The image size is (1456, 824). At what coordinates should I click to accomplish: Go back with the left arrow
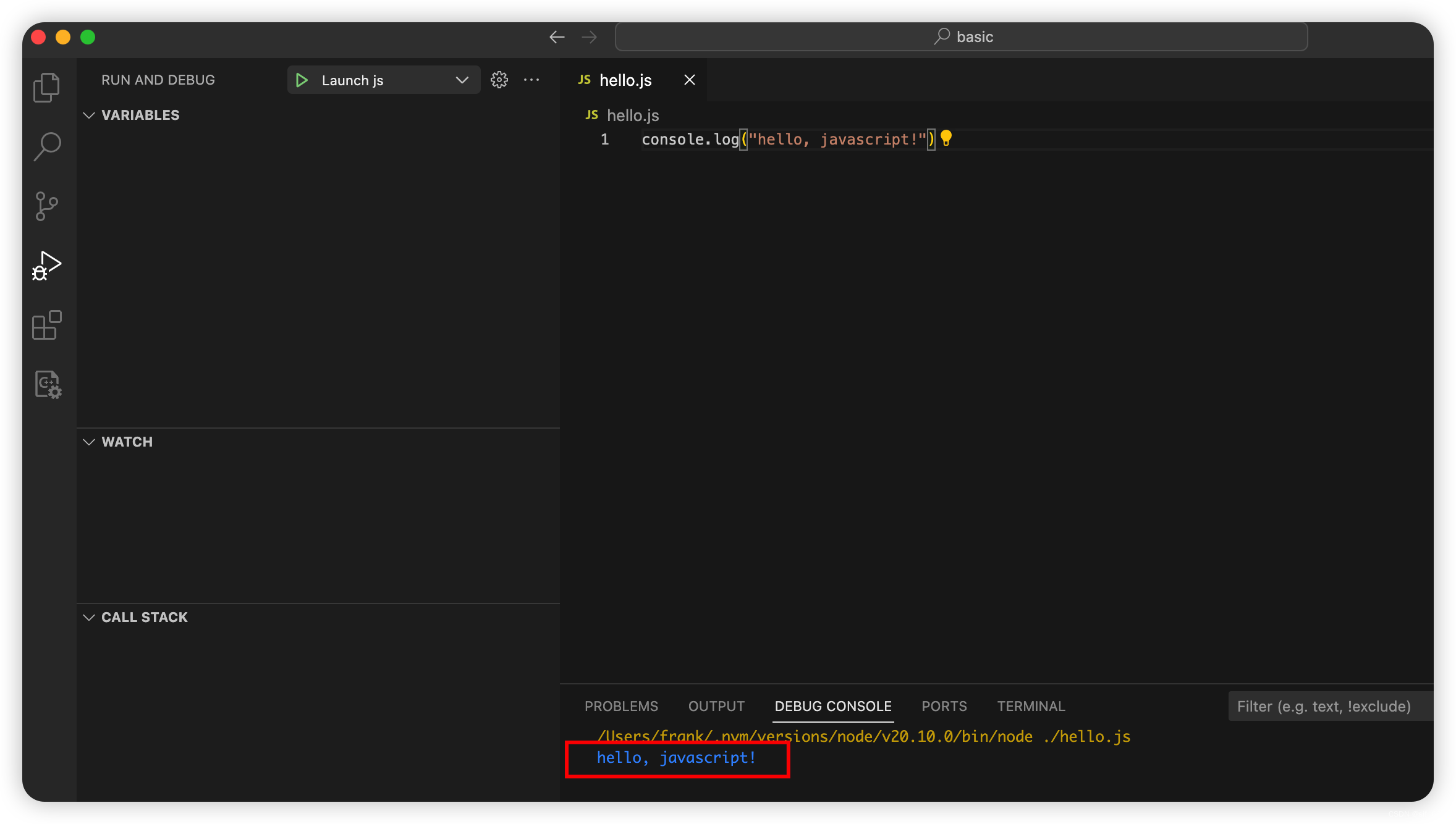[x=557, y=37]
